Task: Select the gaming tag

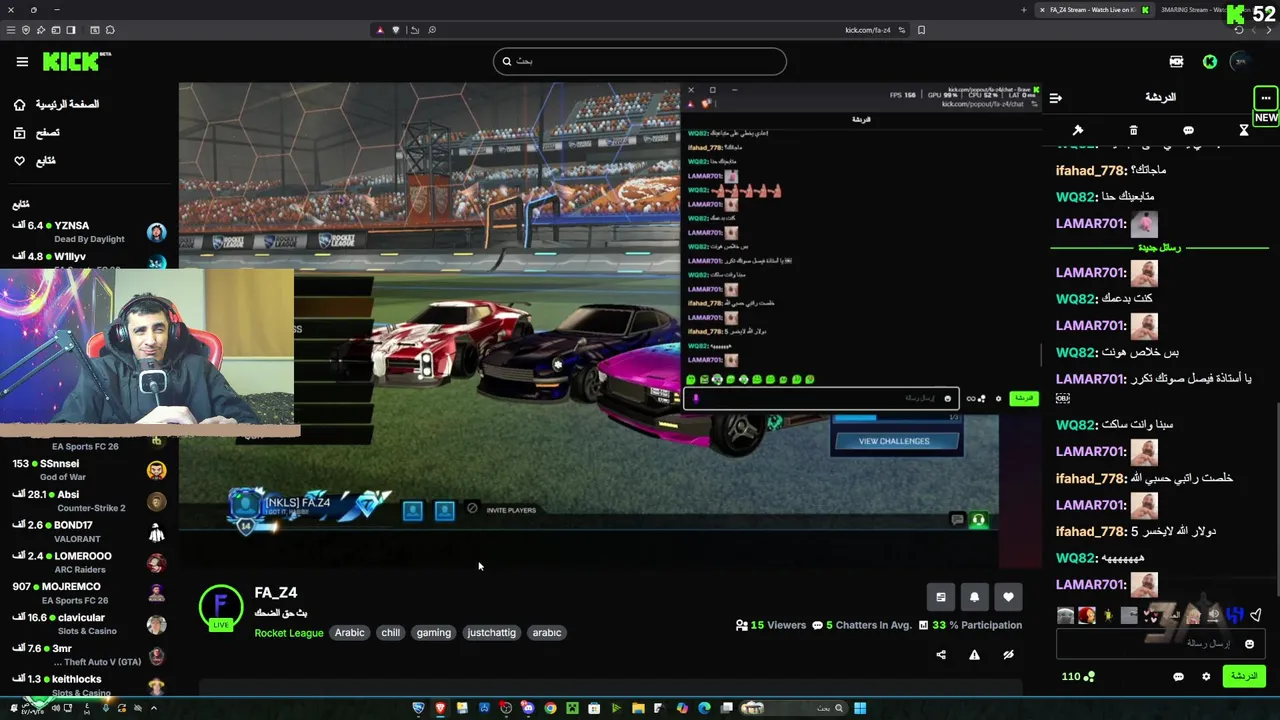Action: [434, 632]
